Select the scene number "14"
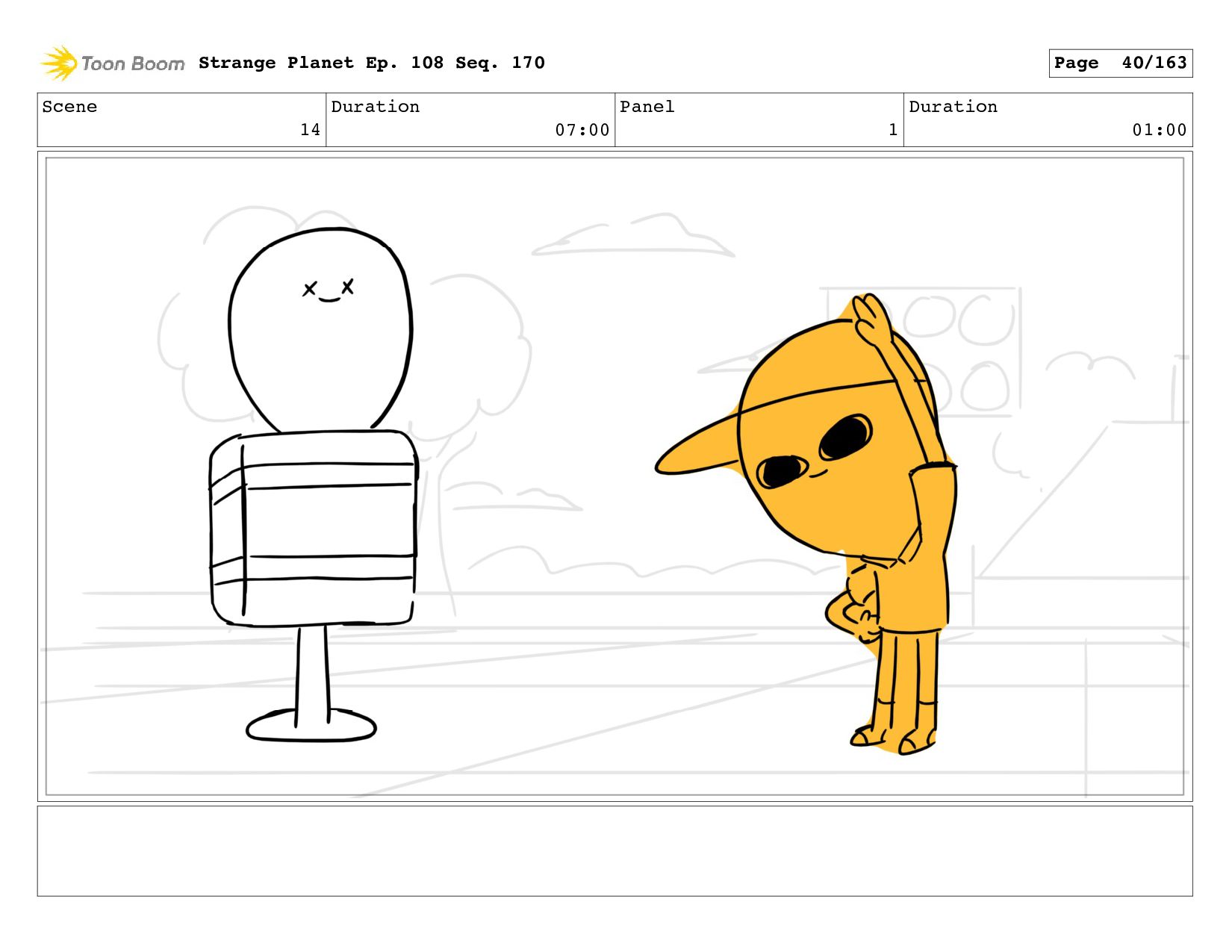1232x952 pixels. [310, 130]
